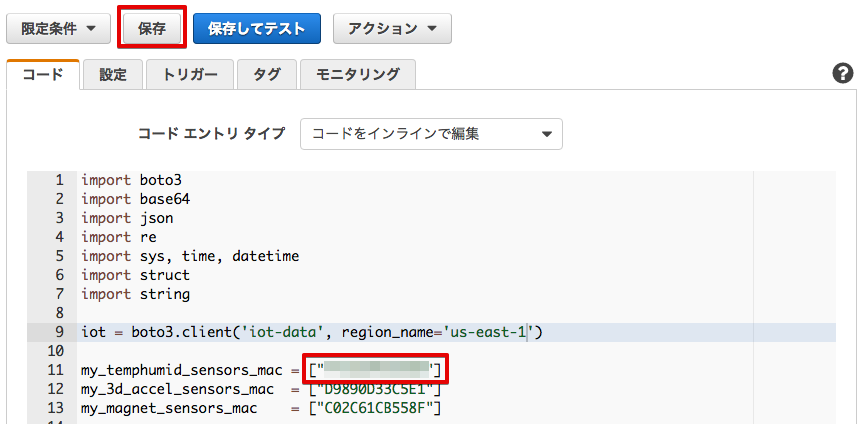Viewport: 859px width, 424px height.
Task: Click line 1 'import boto3'
Action: 131,180
